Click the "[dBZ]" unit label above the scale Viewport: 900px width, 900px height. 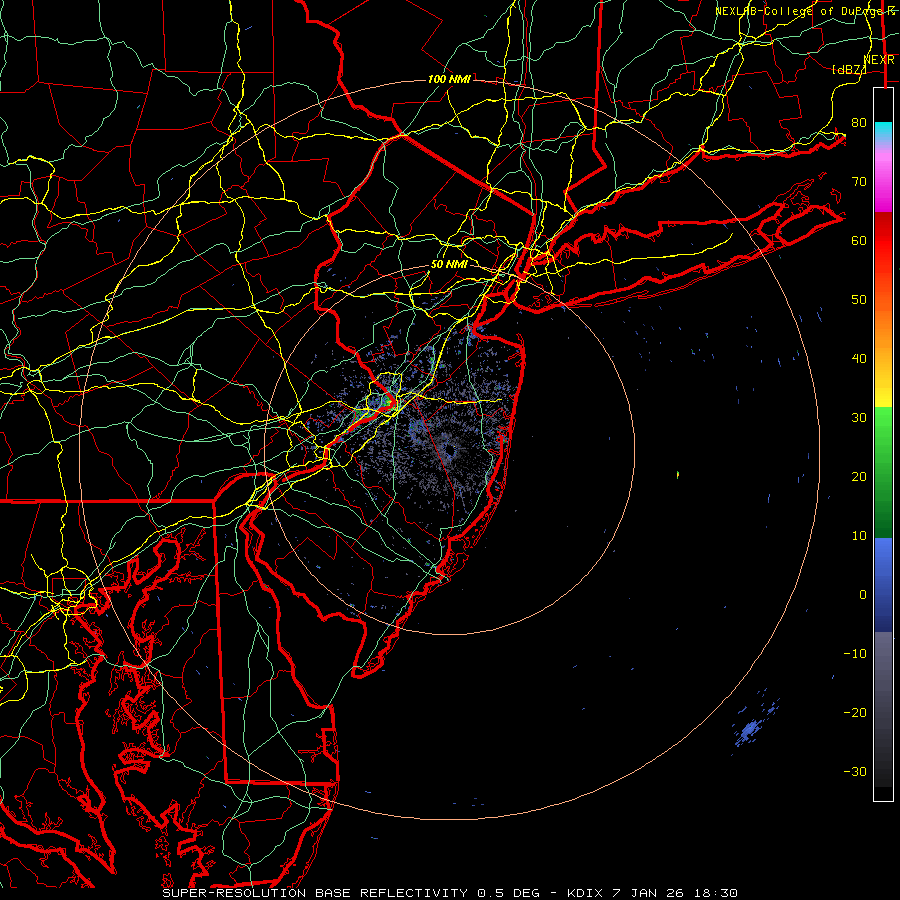tap(849, 70)
